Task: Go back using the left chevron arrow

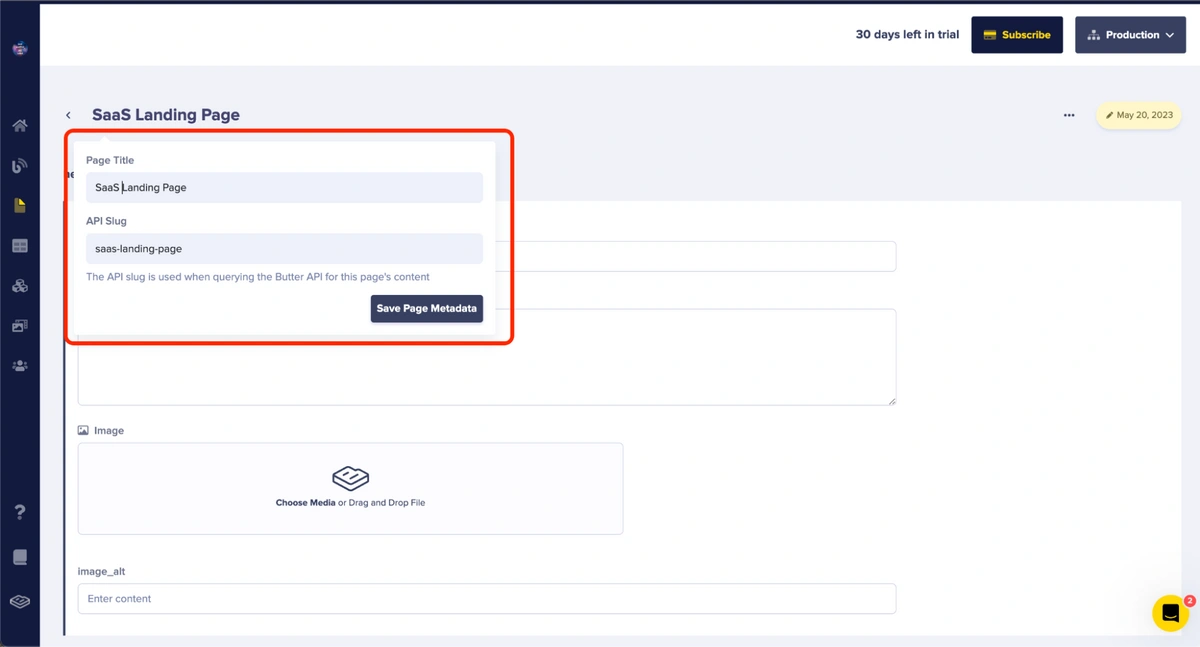Action: pyautogui.click(x=68, y=115)
